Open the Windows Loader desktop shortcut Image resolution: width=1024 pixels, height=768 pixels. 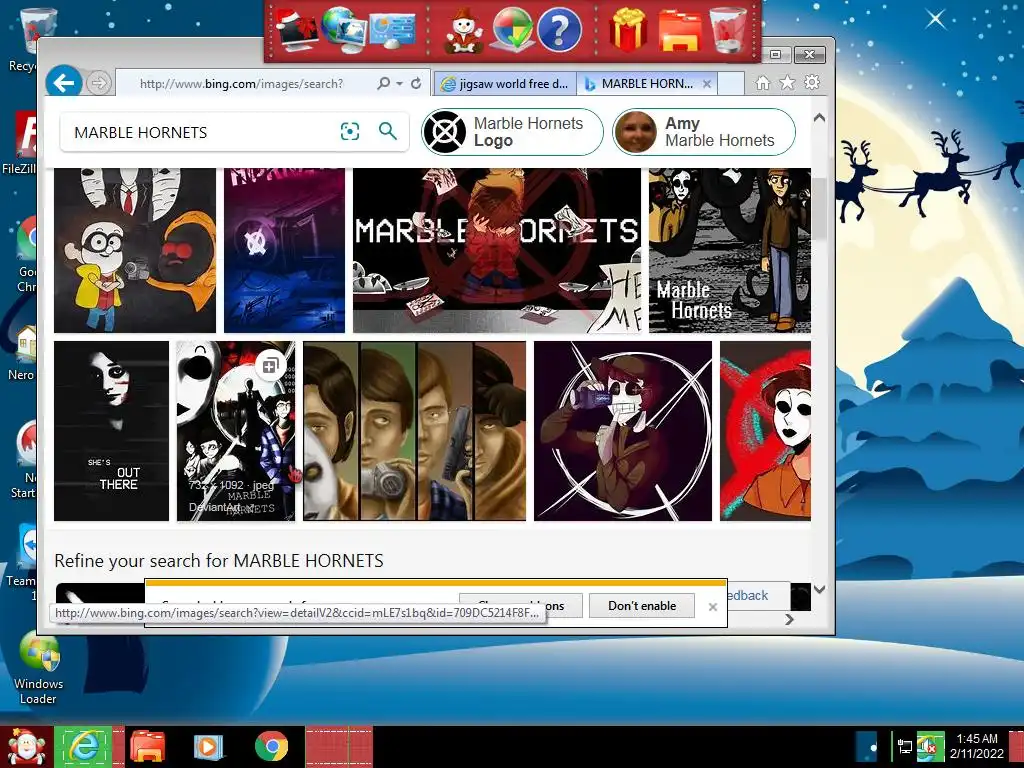point(38,668)
